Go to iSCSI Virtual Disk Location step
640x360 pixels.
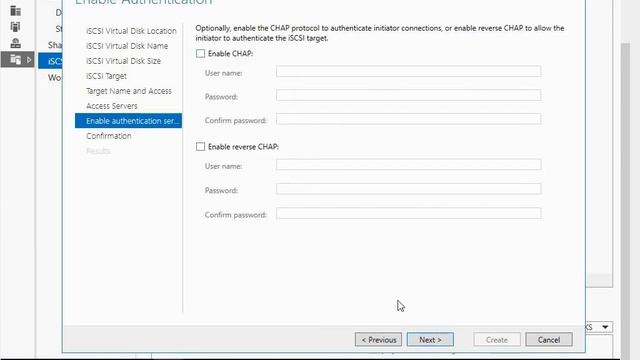pos(131,31)
